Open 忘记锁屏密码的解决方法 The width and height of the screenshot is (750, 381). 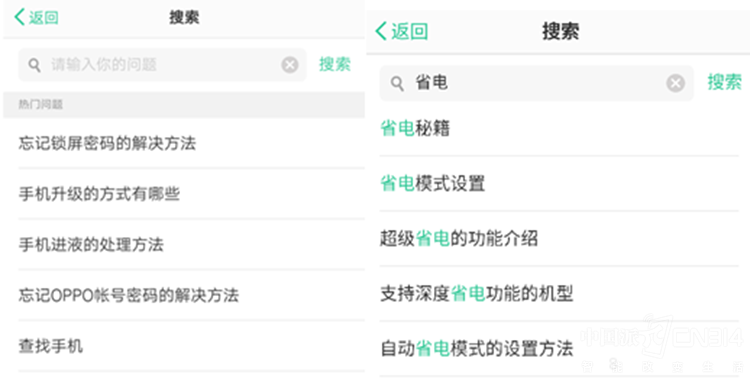point(191,143)
